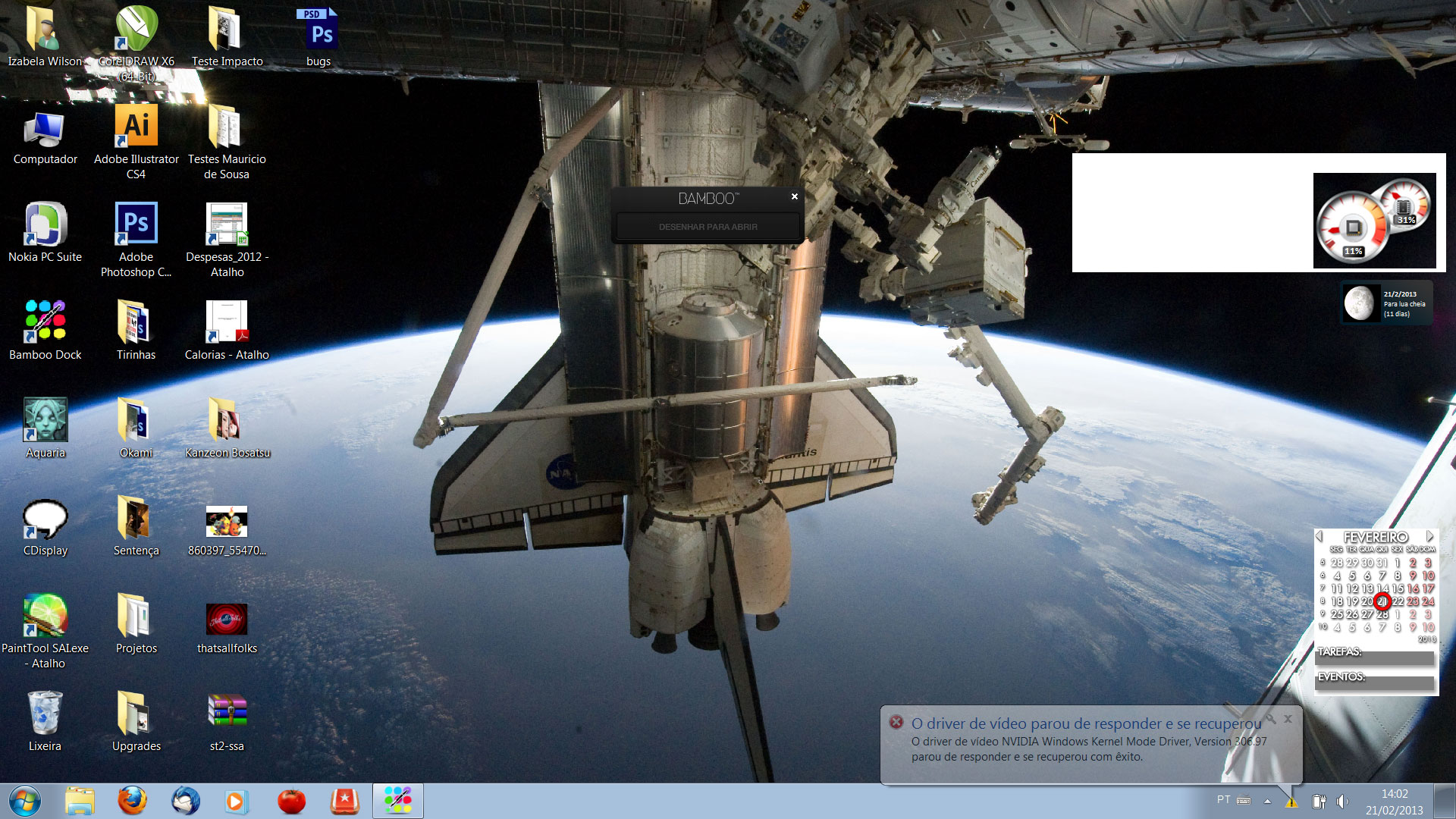Open media player from taskbar
The width and height of the screenshot is (1456, 819).
237,801
